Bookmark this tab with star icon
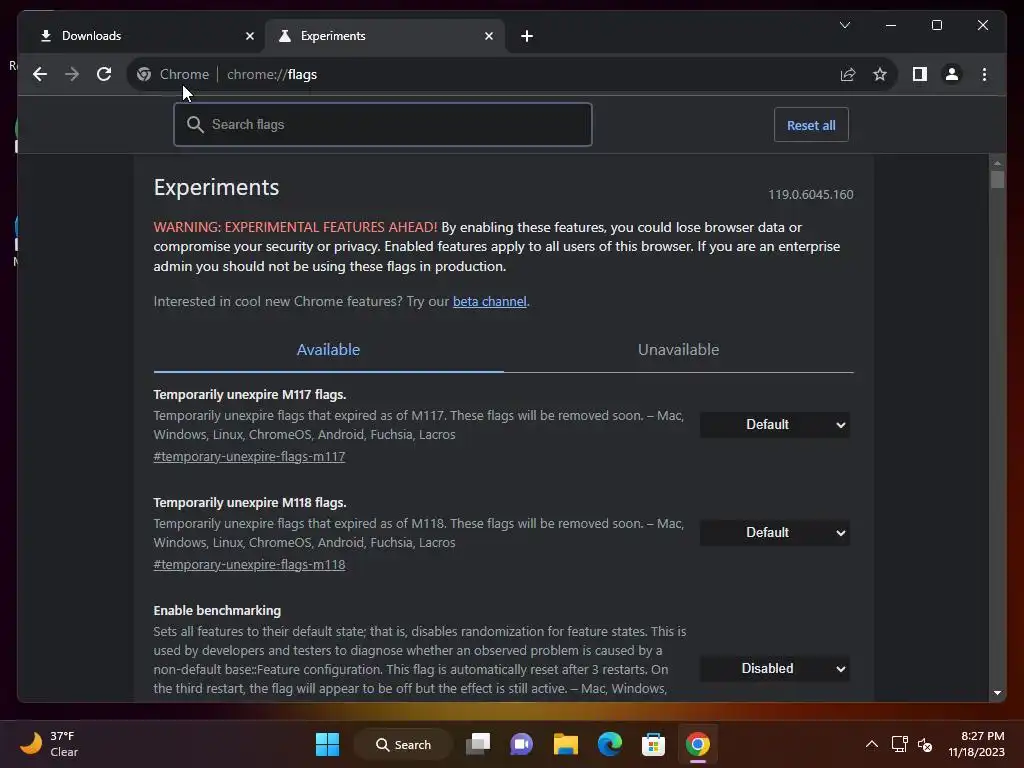 [880, 74]
